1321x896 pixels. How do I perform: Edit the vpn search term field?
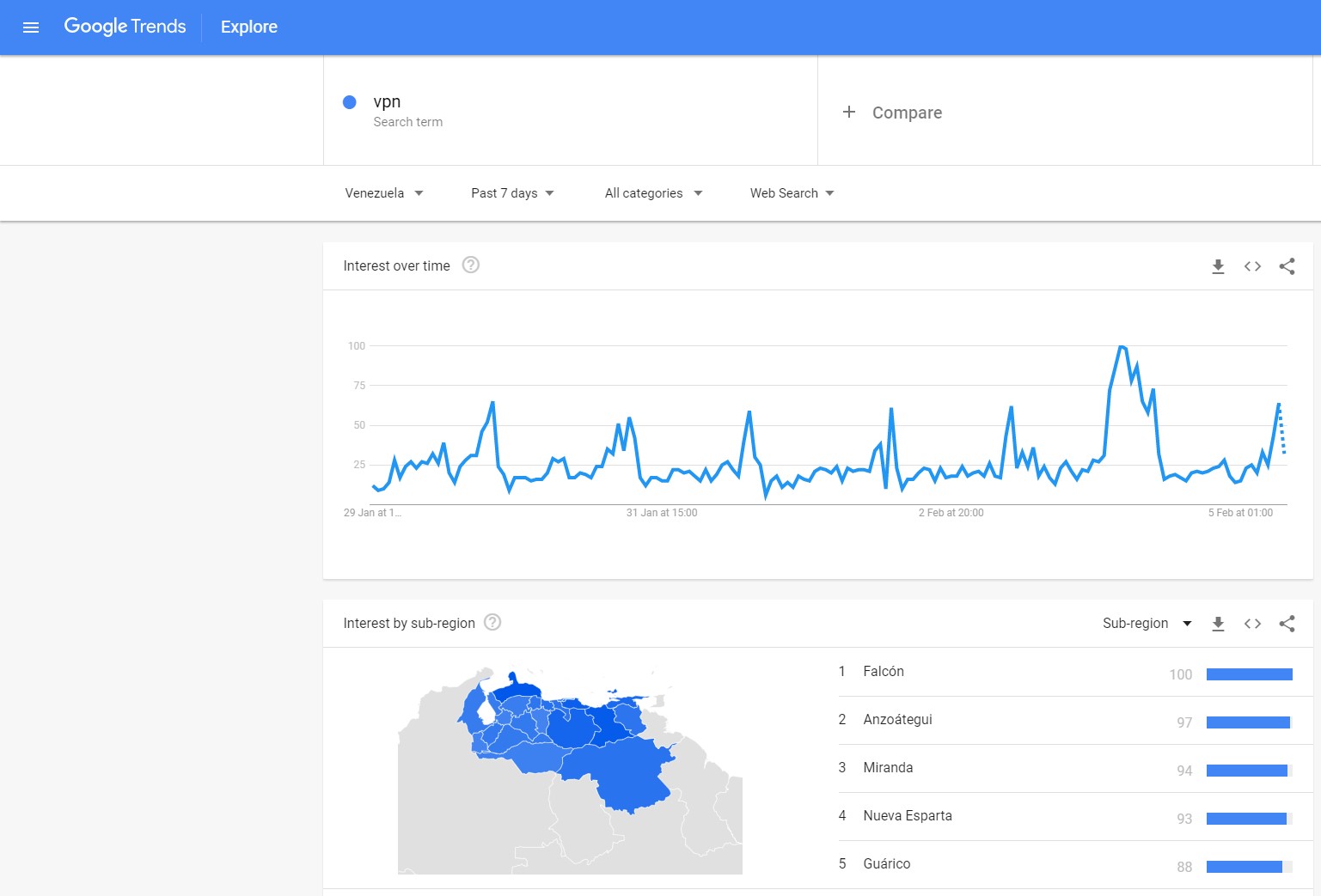[x=571, y=111]
